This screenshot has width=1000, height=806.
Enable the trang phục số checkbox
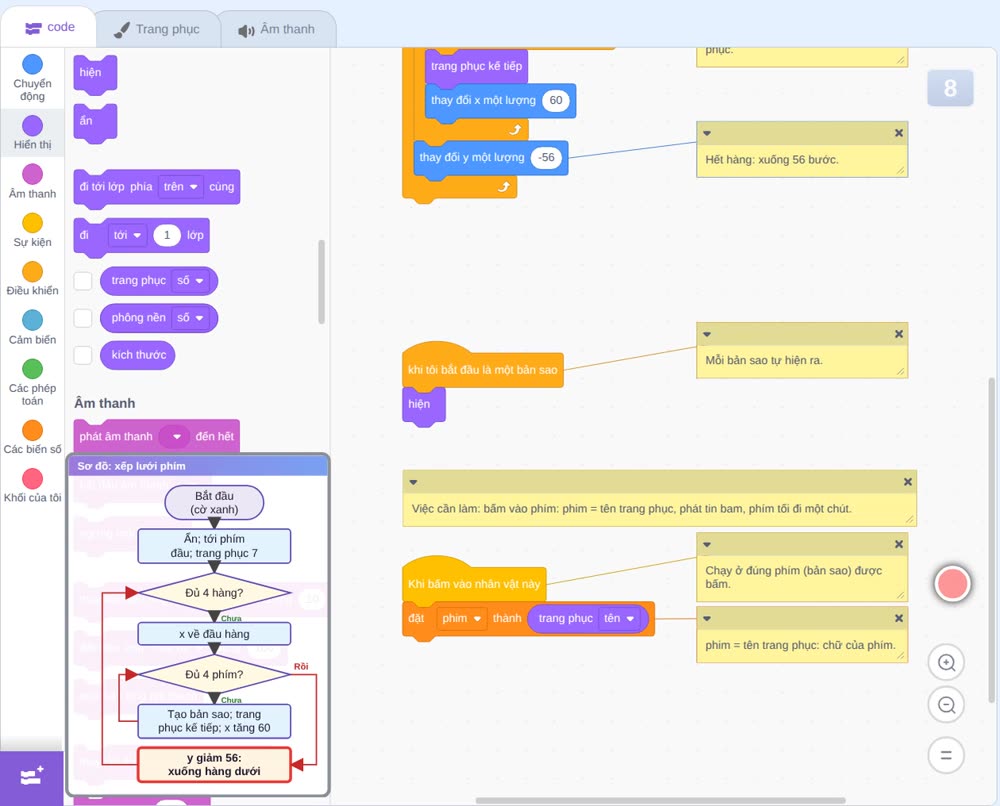[83, 281]
